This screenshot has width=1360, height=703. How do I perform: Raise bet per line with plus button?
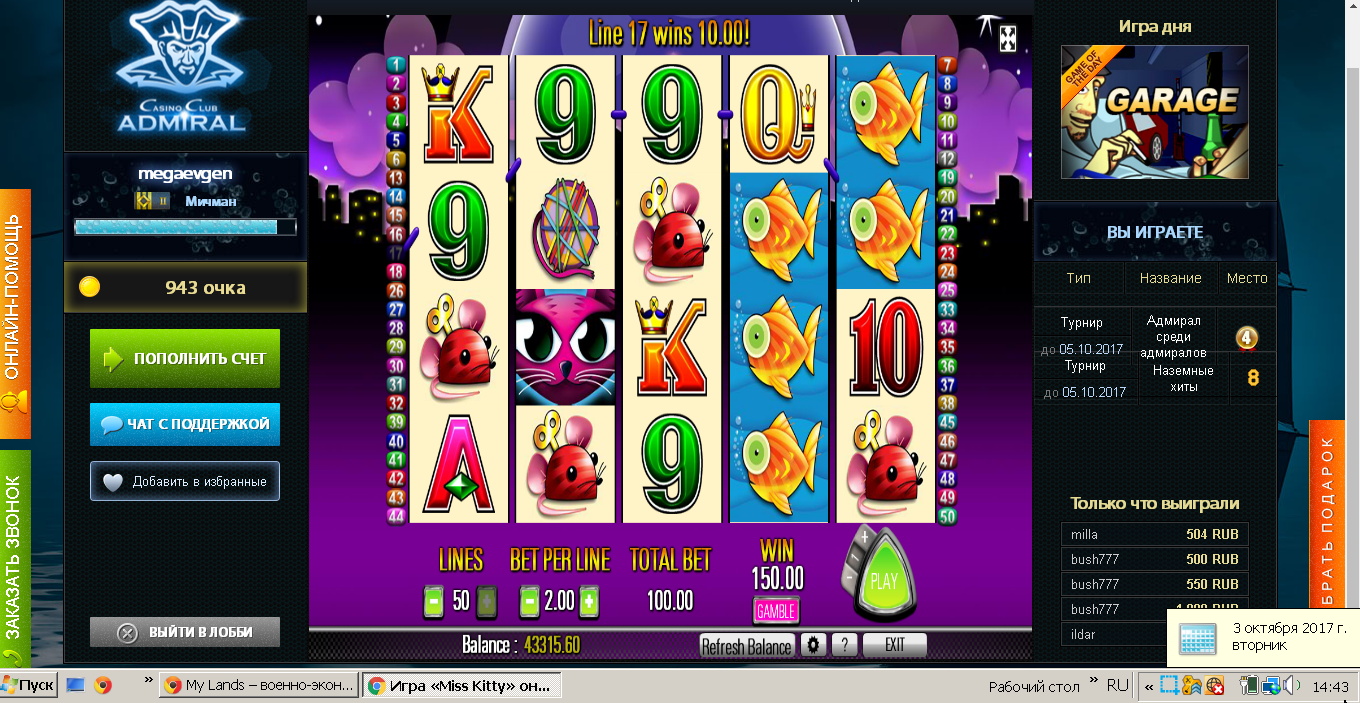point(589,601)
